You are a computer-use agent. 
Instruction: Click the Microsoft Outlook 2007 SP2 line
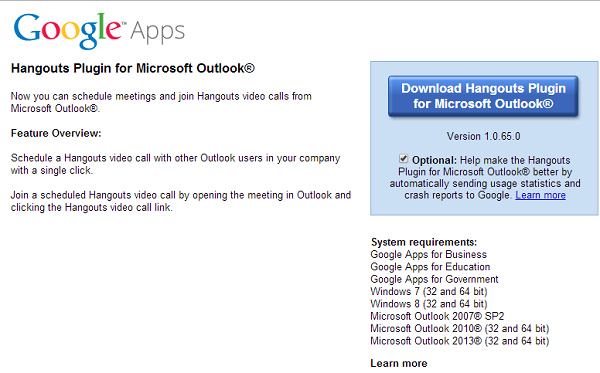(x=437, y=316)
